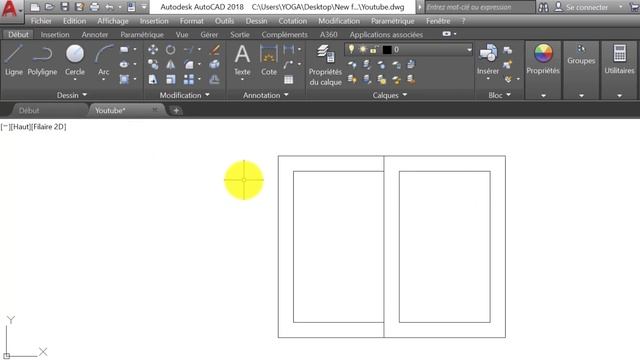Viewport: 640px width, 360px height.
Task: Open Propriétés du calque manager
Action: point(325,65)
